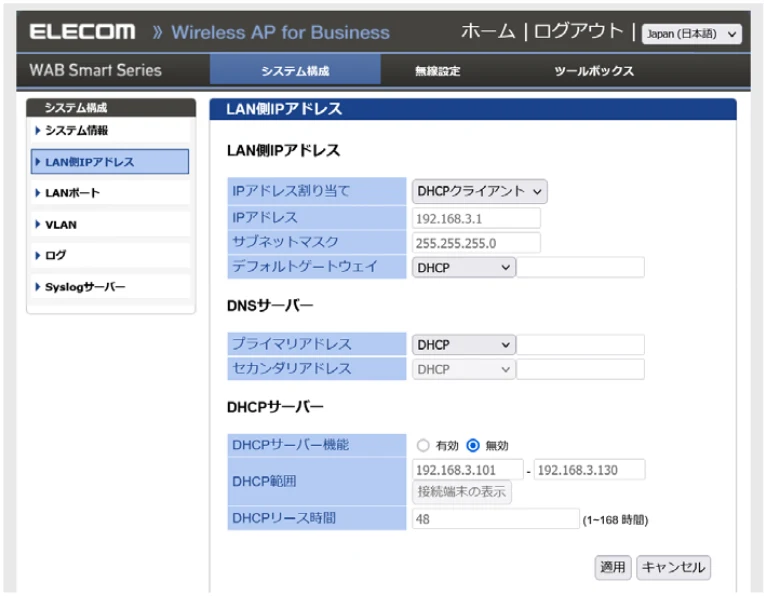Select LAN側IPアドレス in the sidebar
The width and height of the screenshot is (767, 596).
(110, 161)
